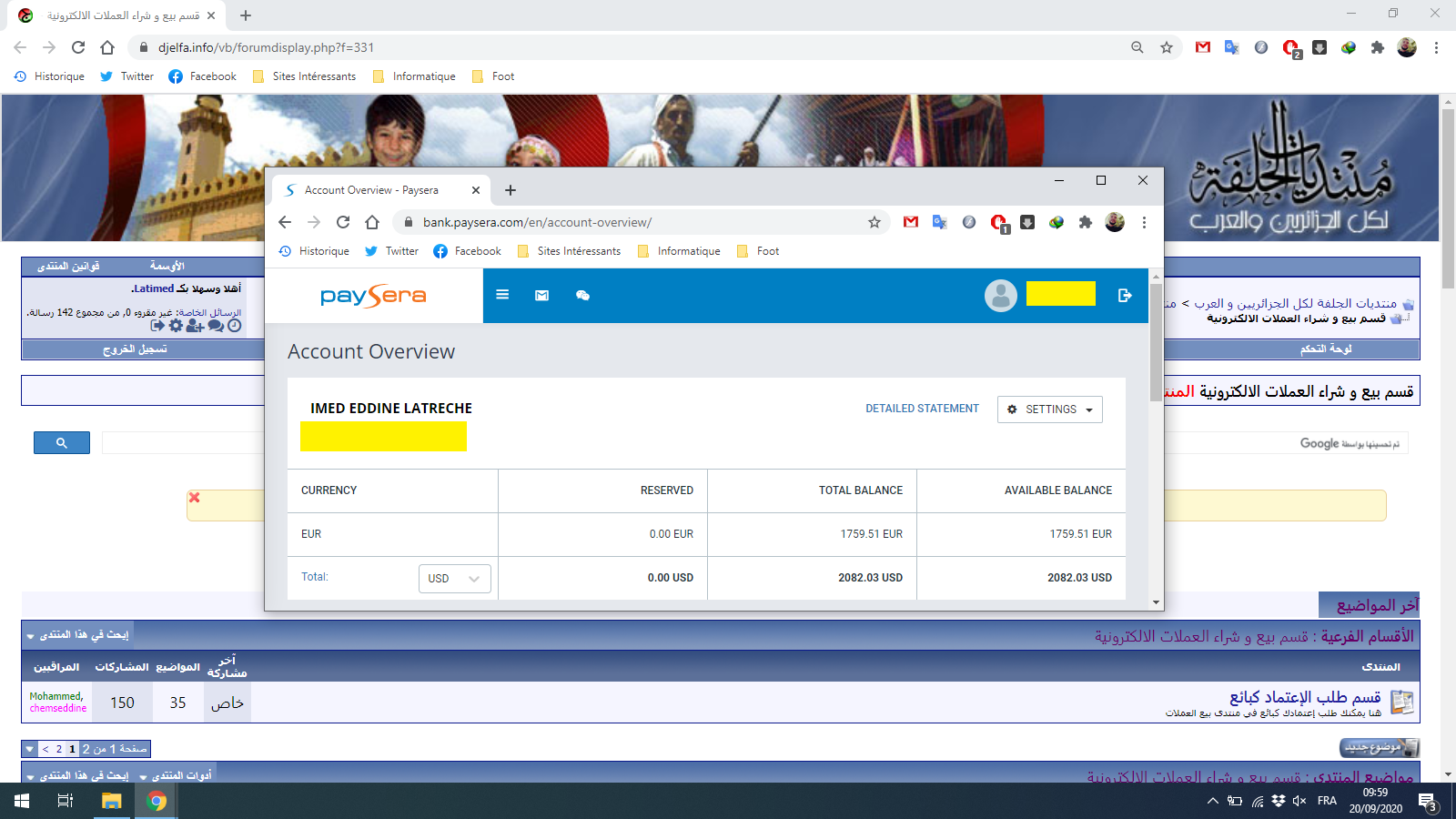The image size is (1456, 819).
Task: Open Sites Intéressants folder in Paysera window
Action: pyautogui.click(x=570, y=251)
